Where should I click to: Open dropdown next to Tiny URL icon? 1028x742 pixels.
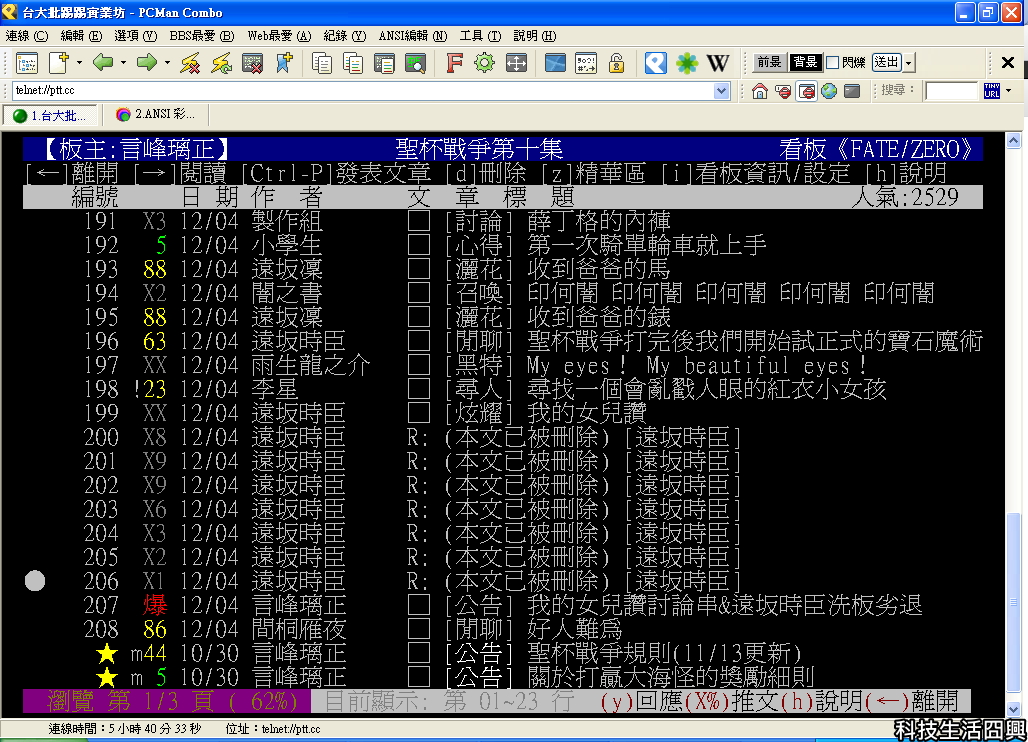tap(1009, 90)
